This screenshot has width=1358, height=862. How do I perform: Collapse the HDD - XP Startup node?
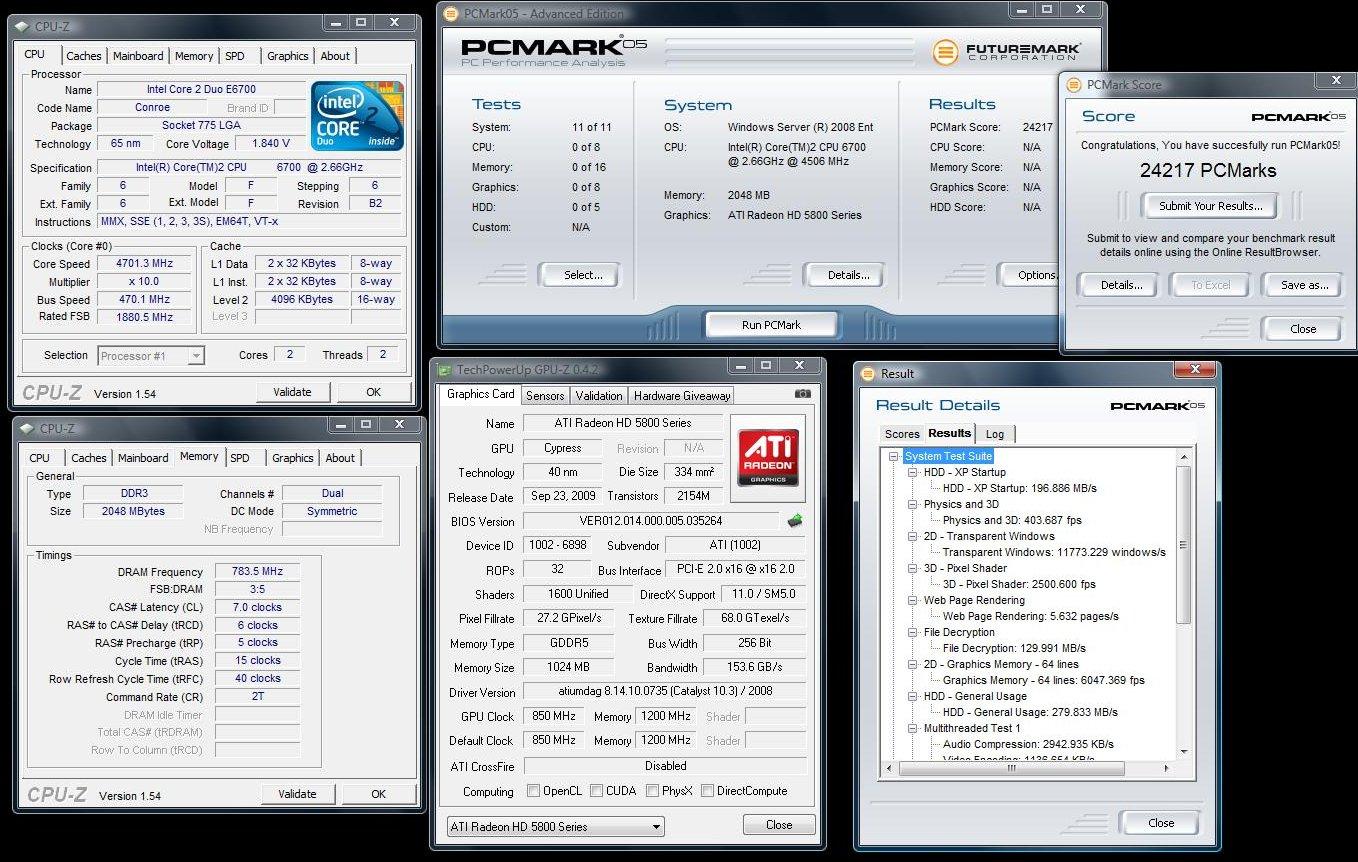pos(913,472)
